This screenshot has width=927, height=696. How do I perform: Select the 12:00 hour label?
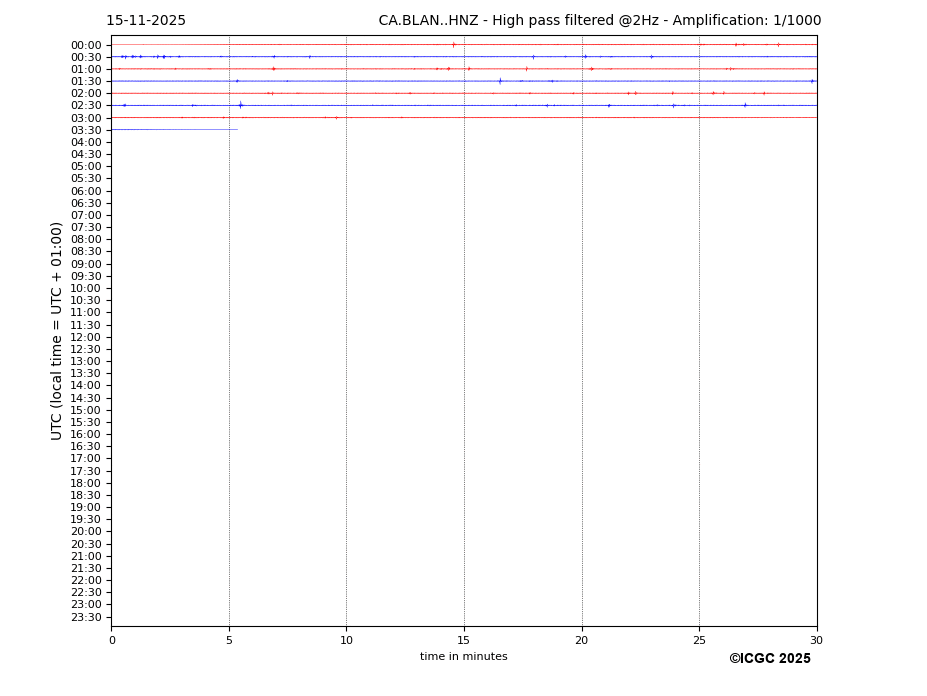pos(86,337)
